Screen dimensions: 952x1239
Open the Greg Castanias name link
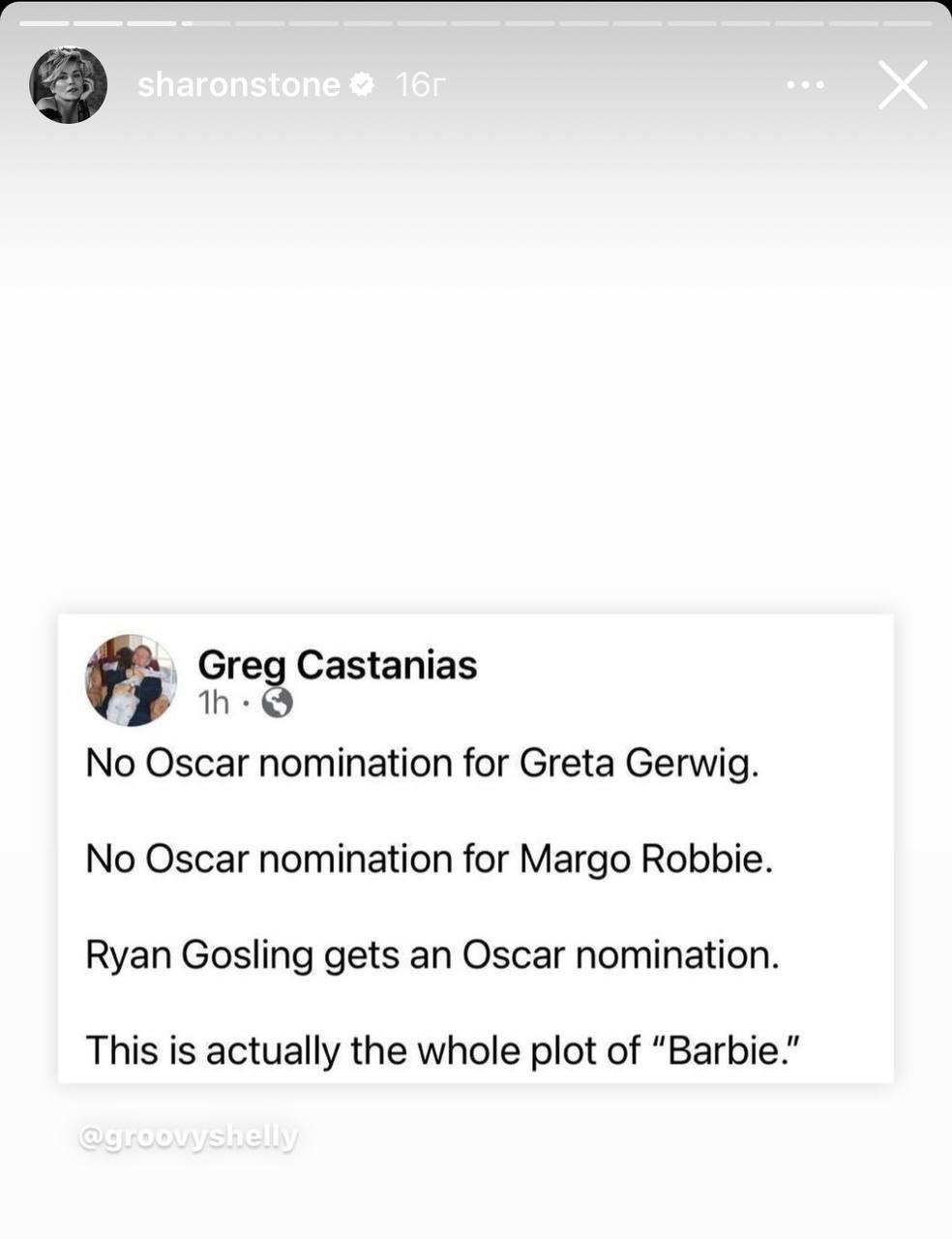tap(337, 665)
